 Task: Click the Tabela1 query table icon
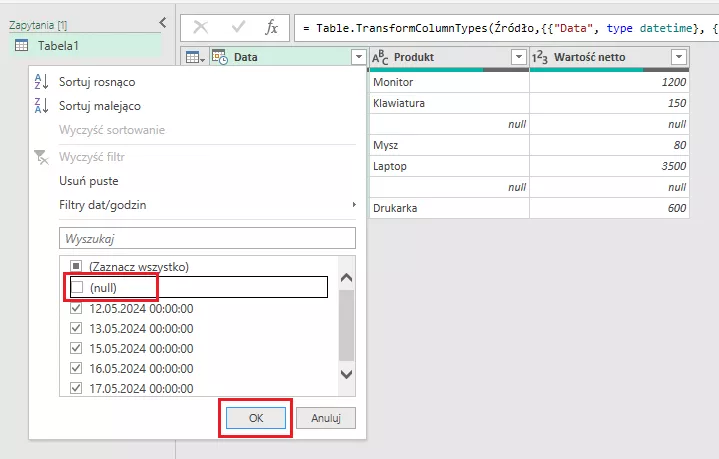coord(21,45)
